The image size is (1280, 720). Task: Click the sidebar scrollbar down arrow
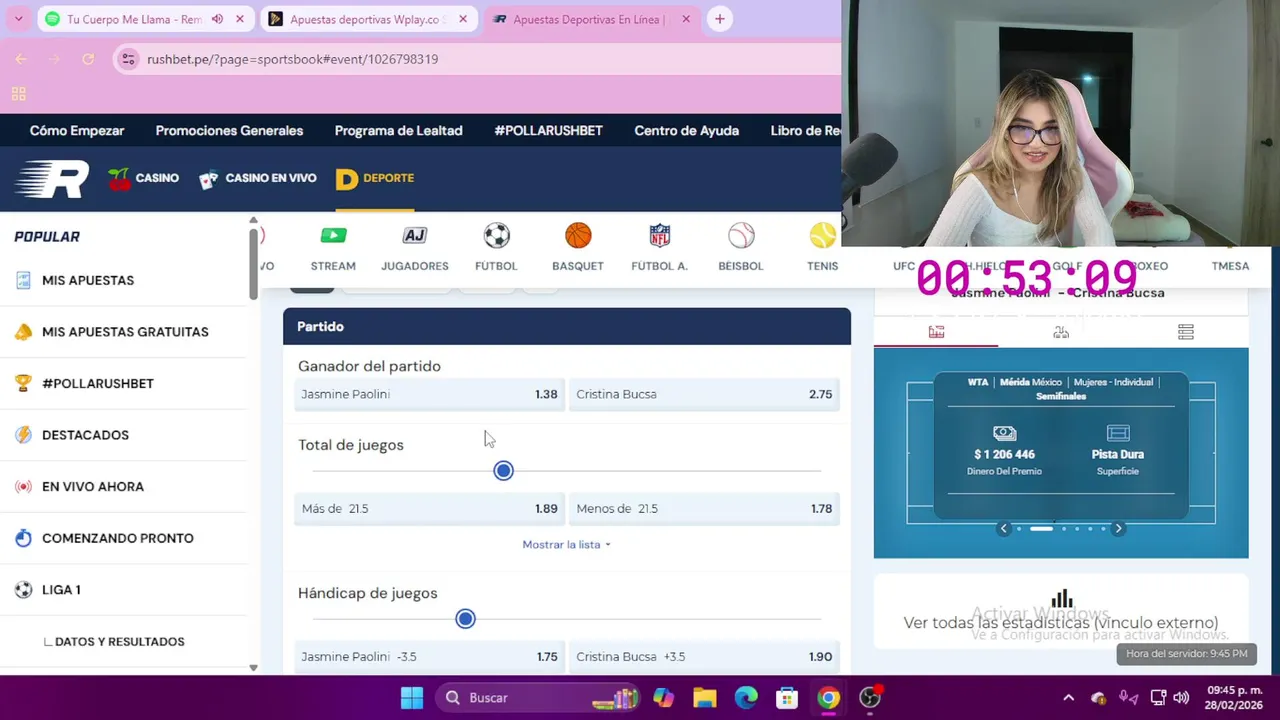(x=253, y=667)
